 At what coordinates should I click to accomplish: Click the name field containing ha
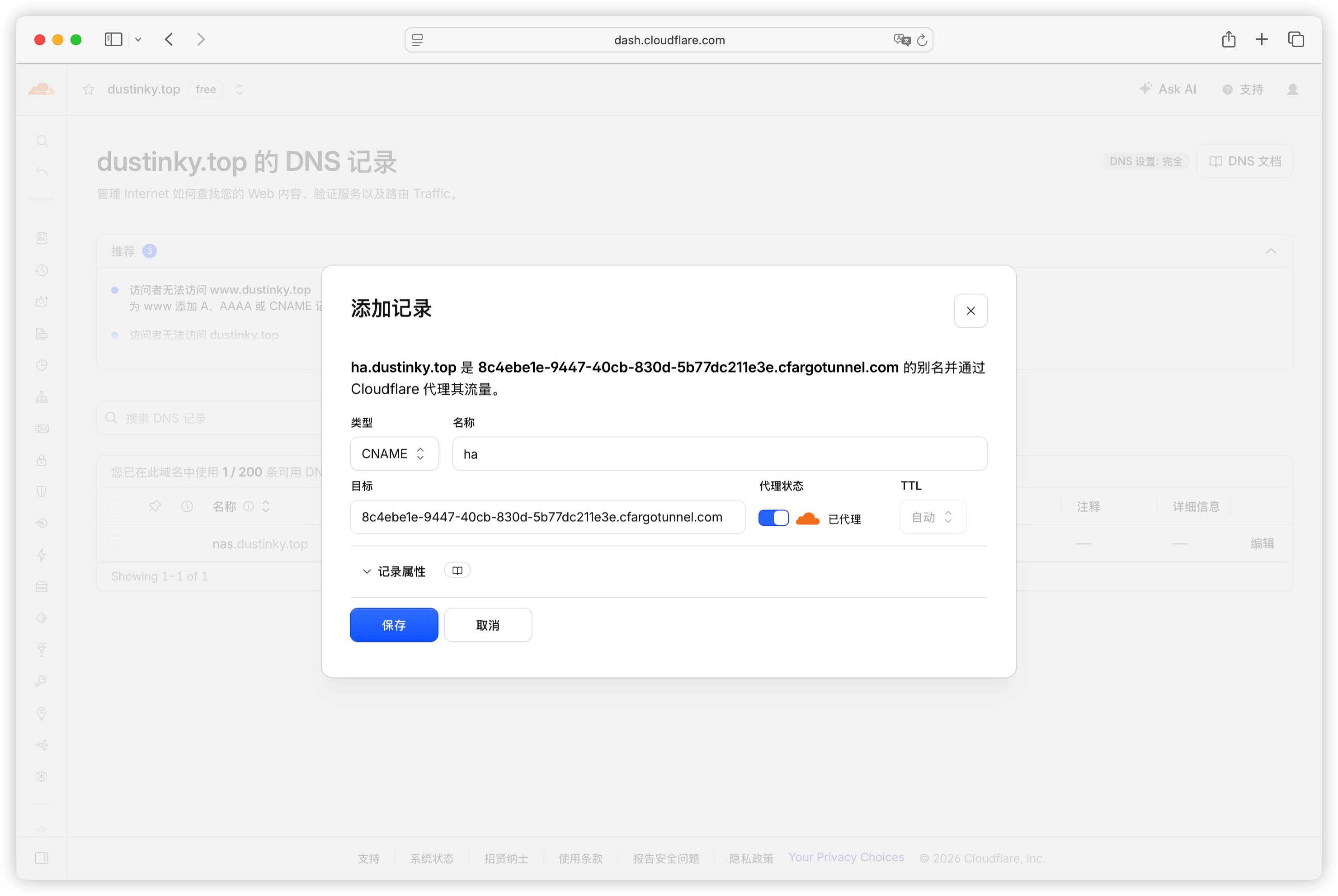click(x=719, y=454)
